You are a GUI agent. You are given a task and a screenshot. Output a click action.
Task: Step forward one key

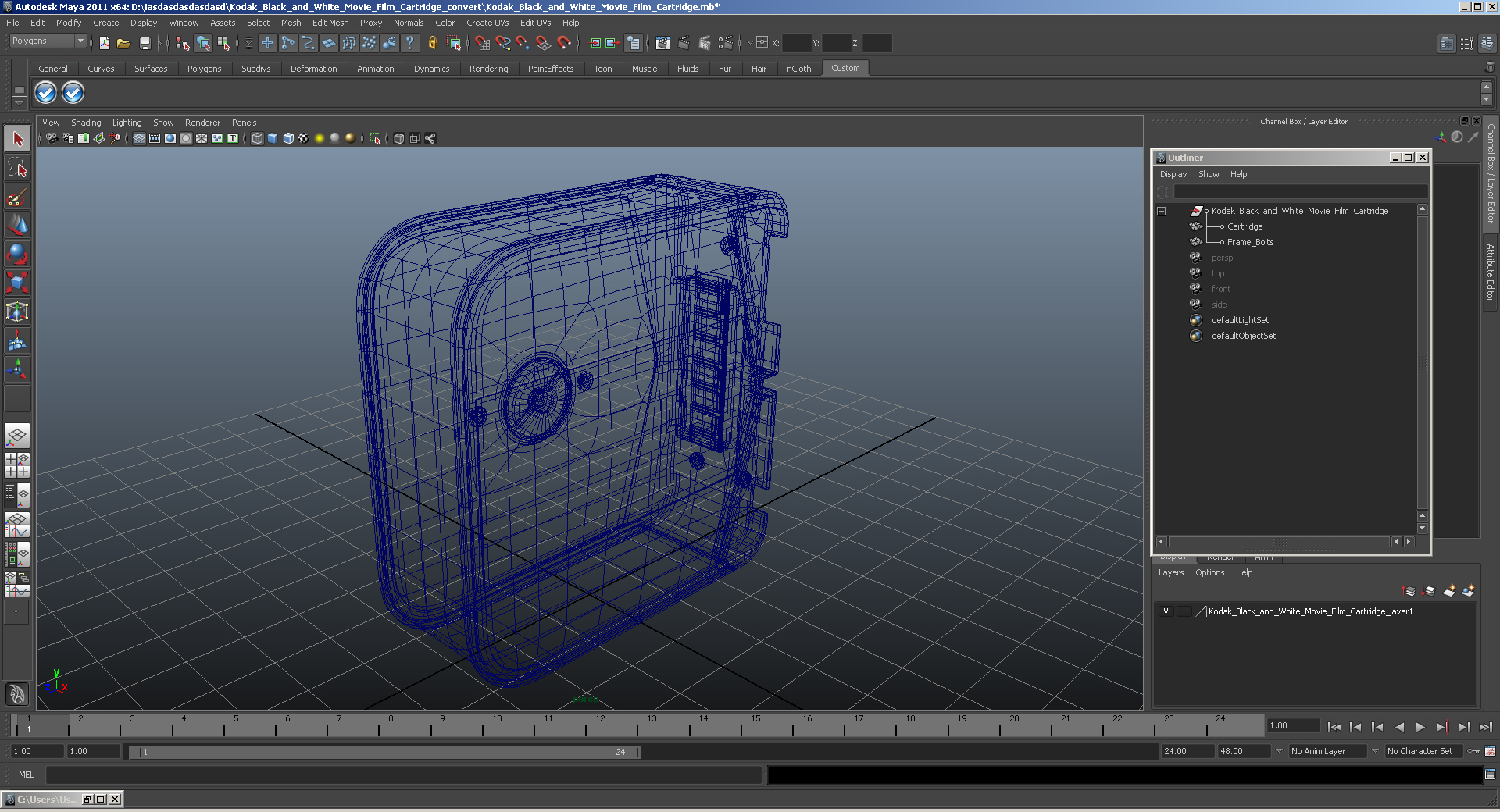(1442, 727)
